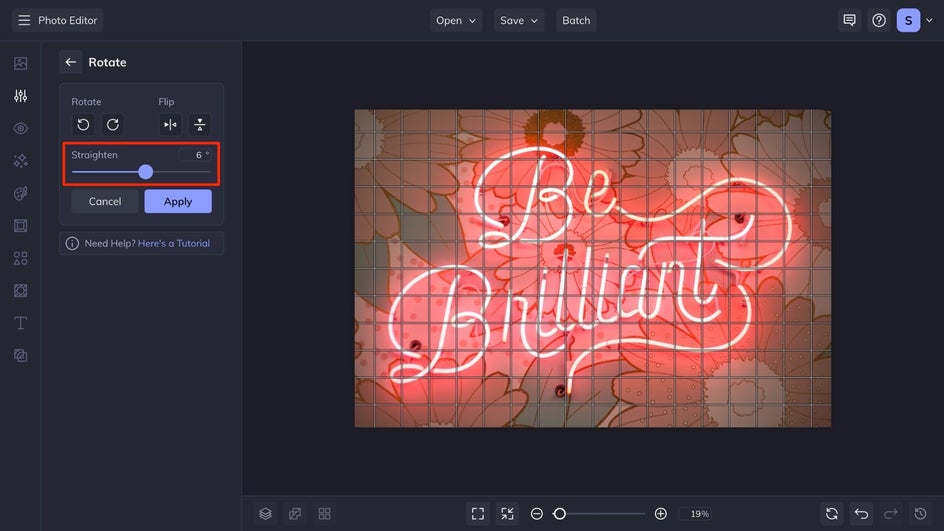Image resolution: width=944 pixels, height=531 pixels.
Task: Open the feedback chat icon
Action: [x=849, y=20]
